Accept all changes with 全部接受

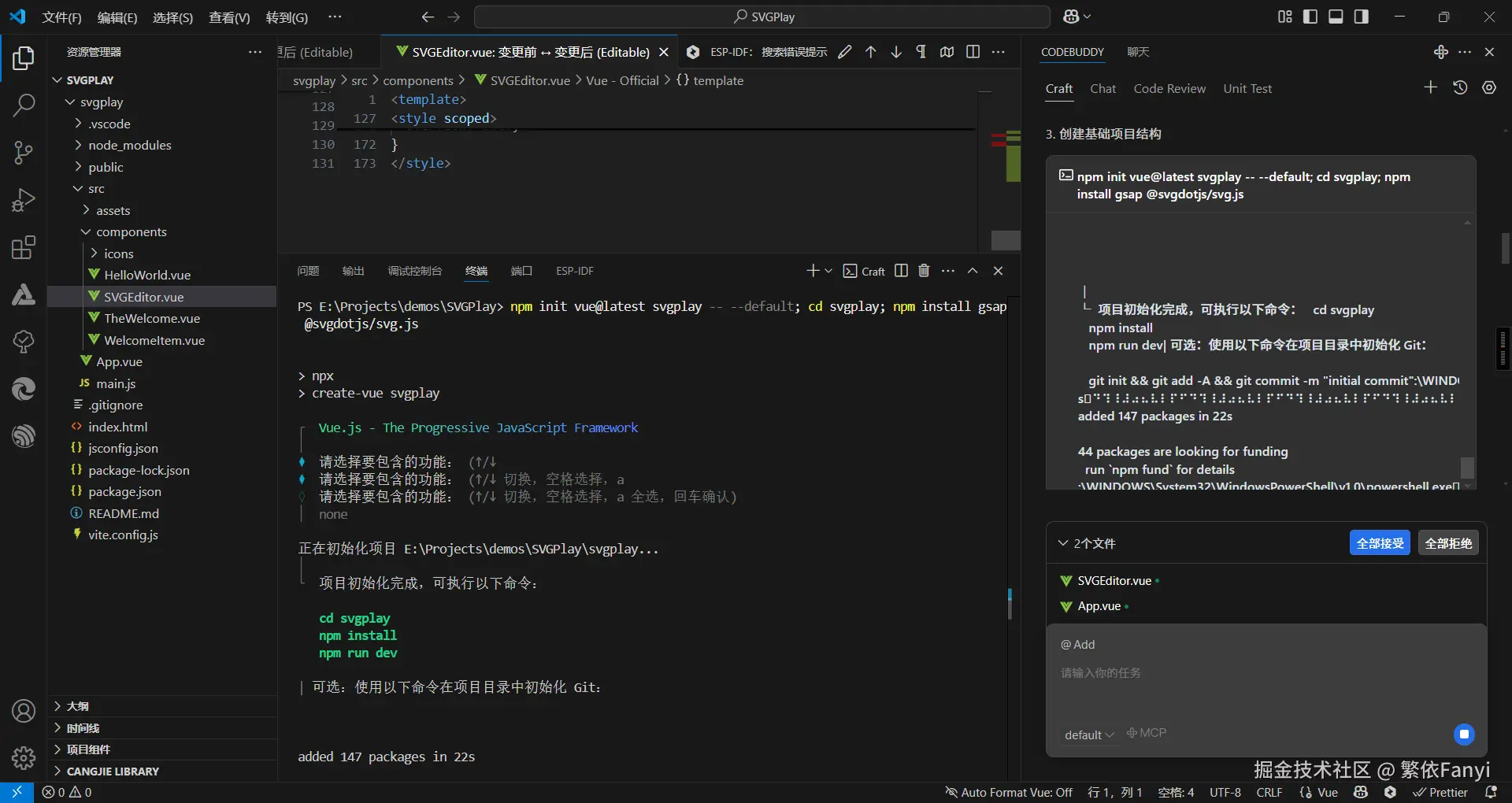(1380, 543)
